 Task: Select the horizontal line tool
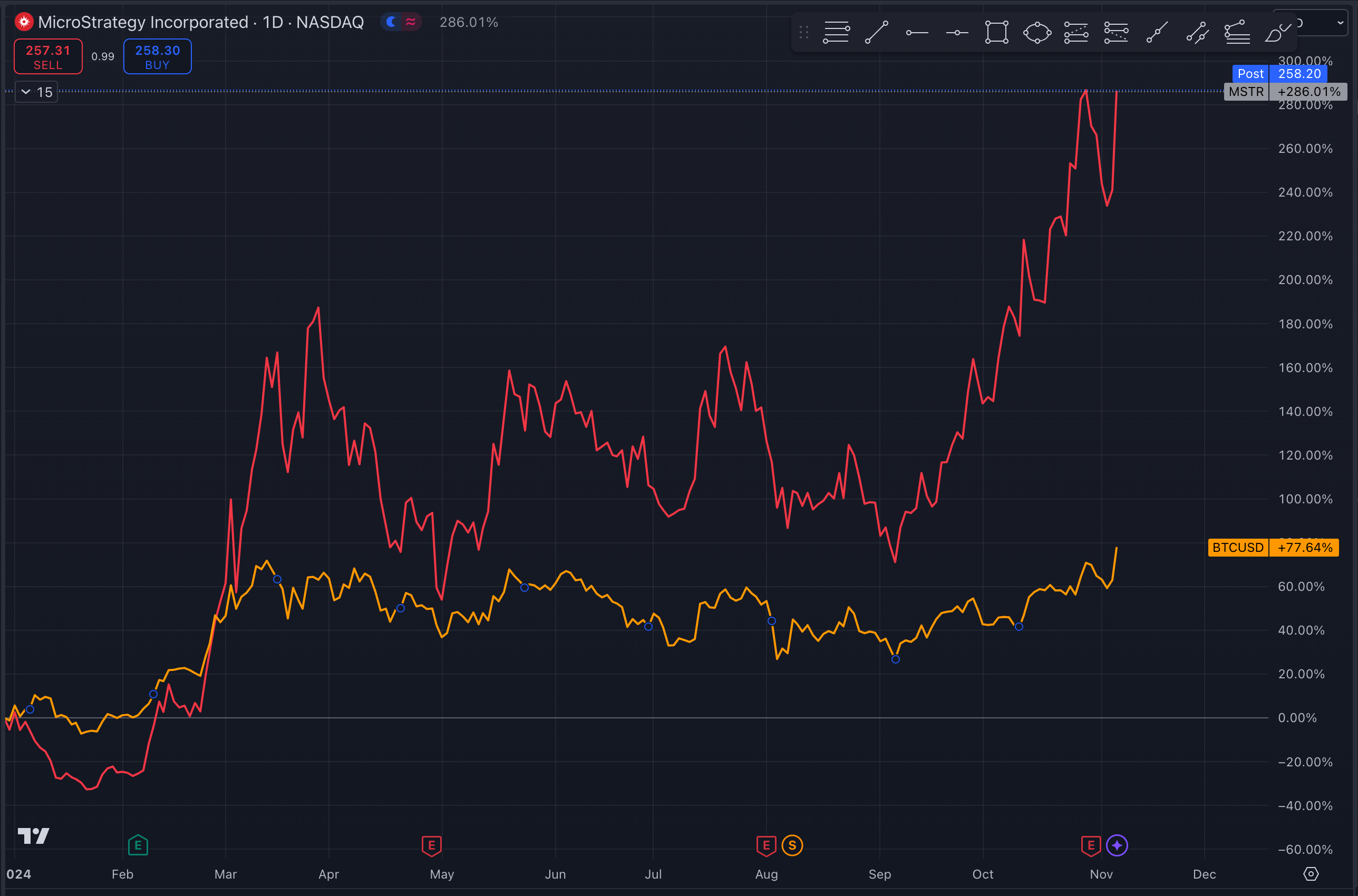click(957, 33)
